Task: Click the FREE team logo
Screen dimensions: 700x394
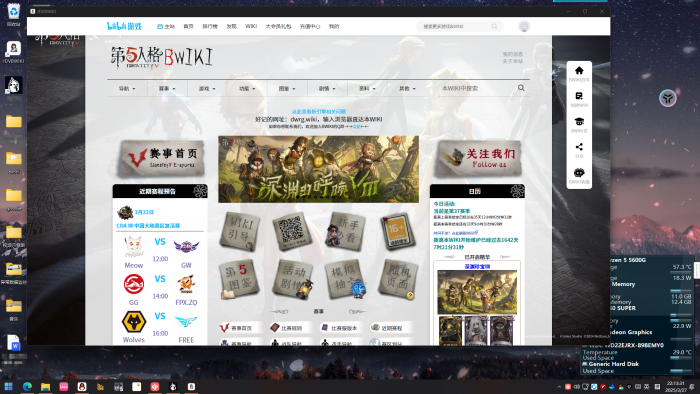Action: (x=186, y=321)
